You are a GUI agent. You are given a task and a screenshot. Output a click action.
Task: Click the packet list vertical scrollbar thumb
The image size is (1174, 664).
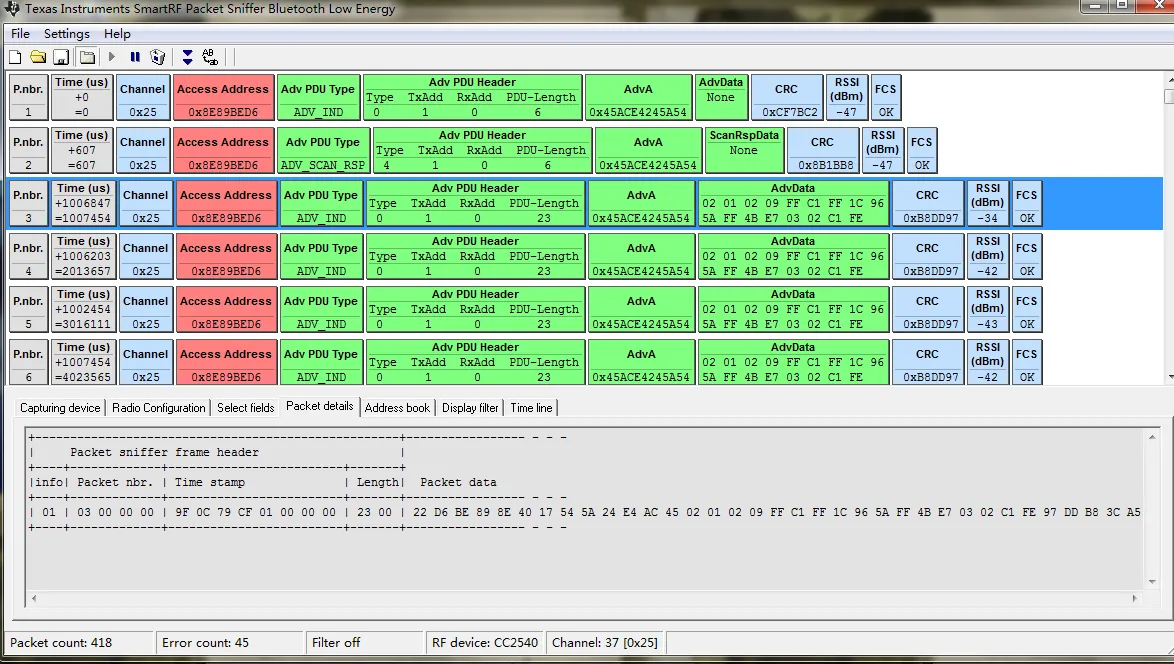1169,97
